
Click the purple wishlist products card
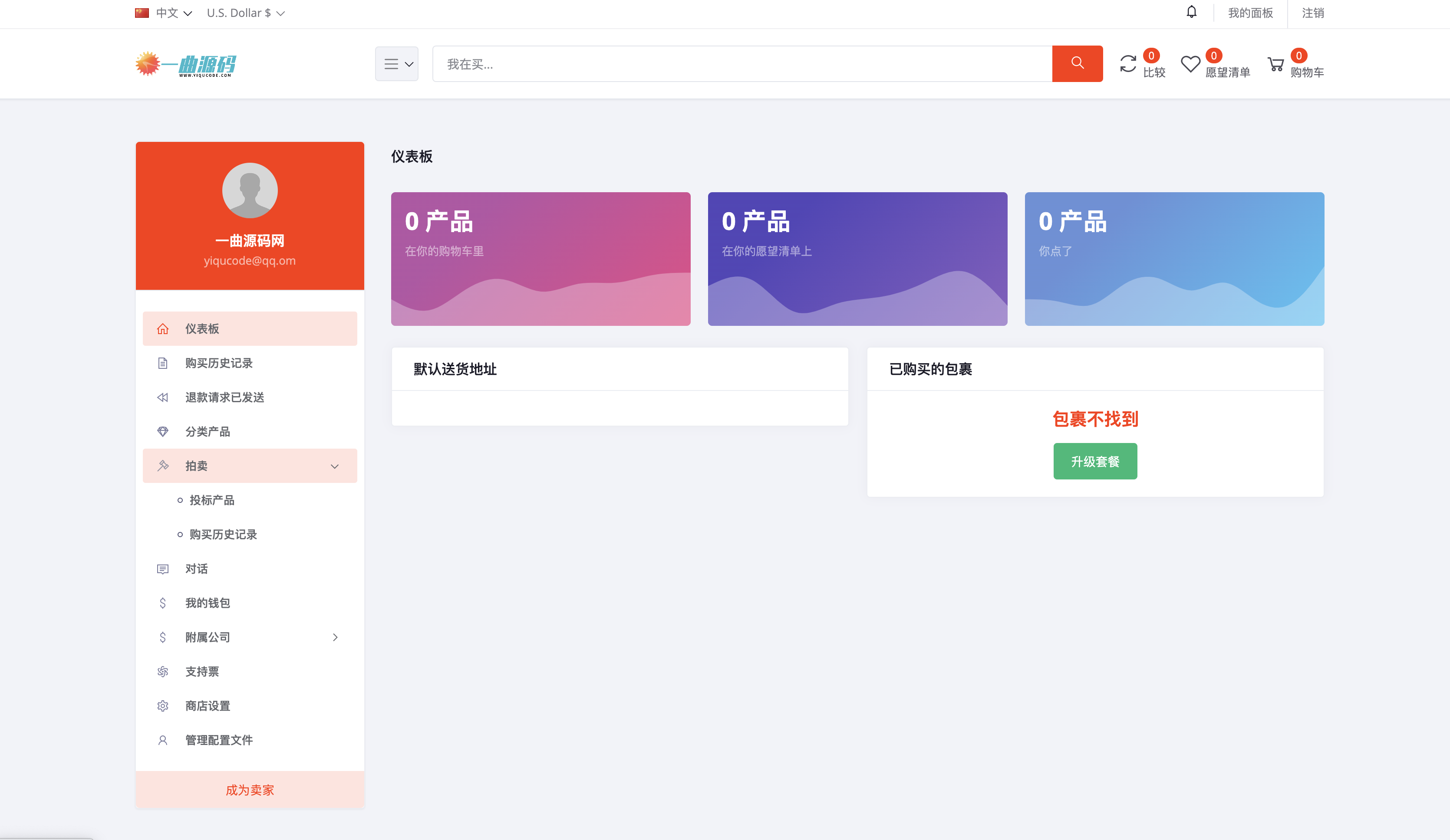(x=857, y=259)
